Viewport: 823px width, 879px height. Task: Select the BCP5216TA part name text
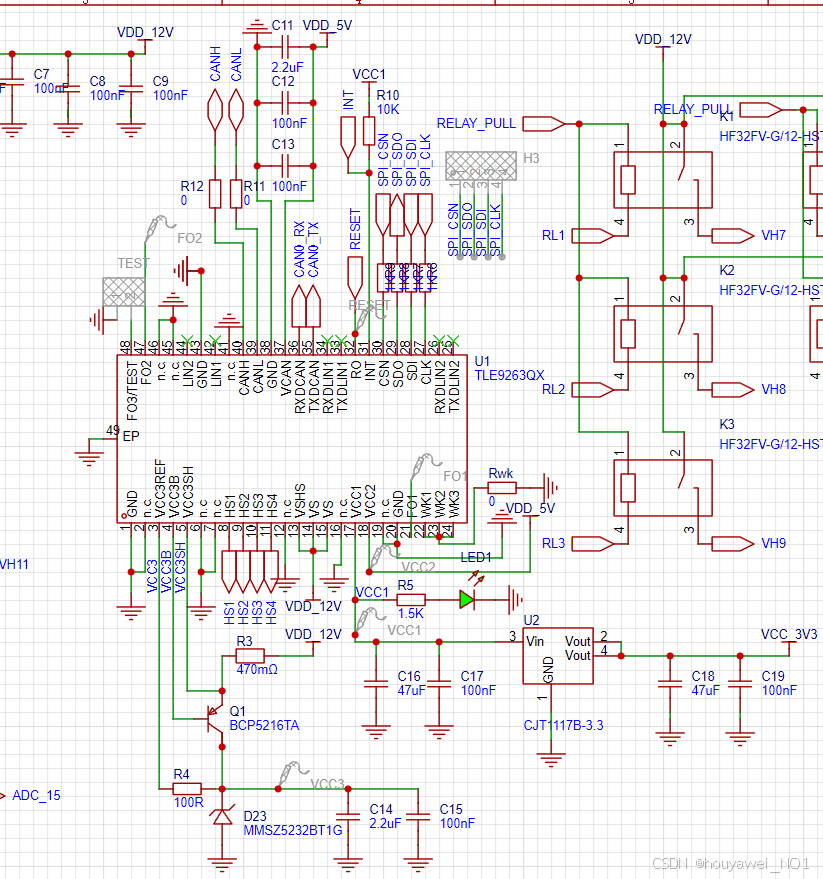click(265, 725)
